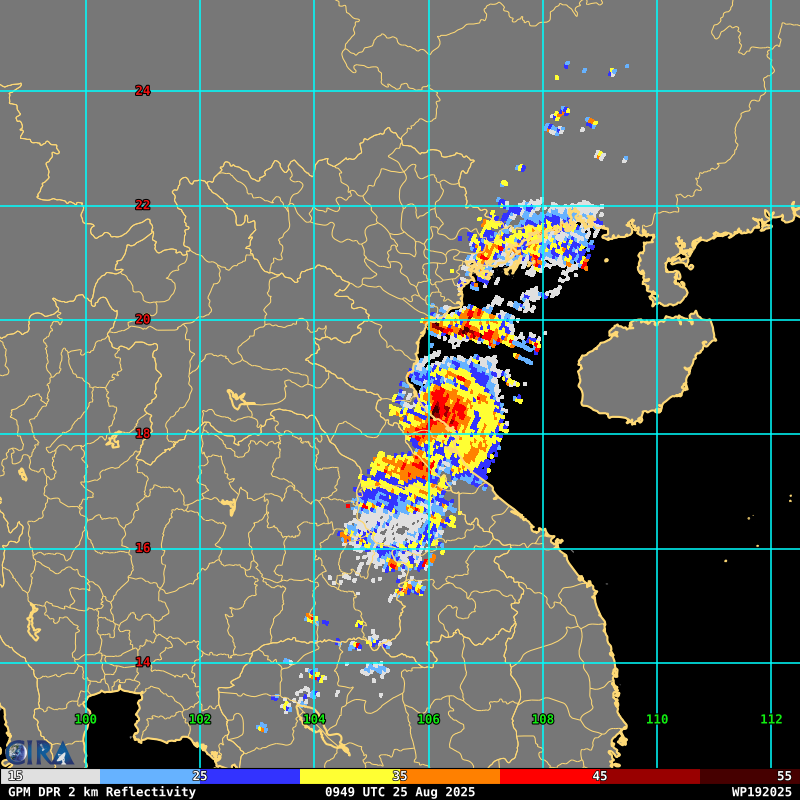Click the latitude label 20
Viewport: 800px width, 800px height.
pos(143,319)
